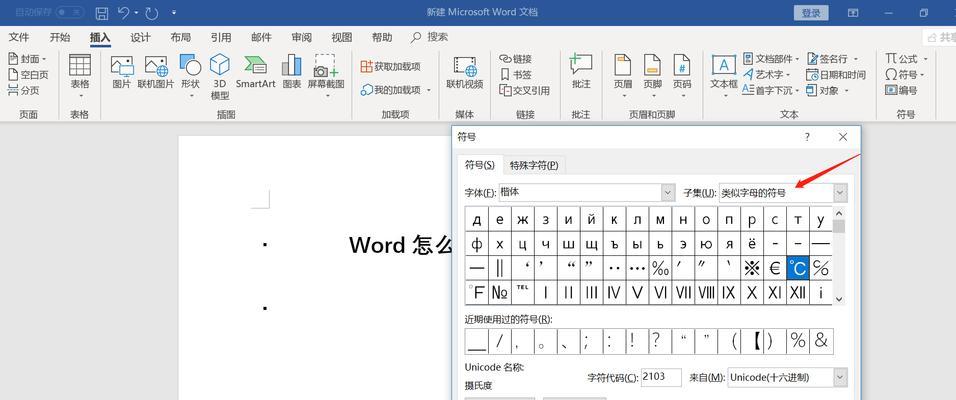Insert a cross-reference (交叉引用)
The image size is (956, 400).
click(x=524, y=90)
